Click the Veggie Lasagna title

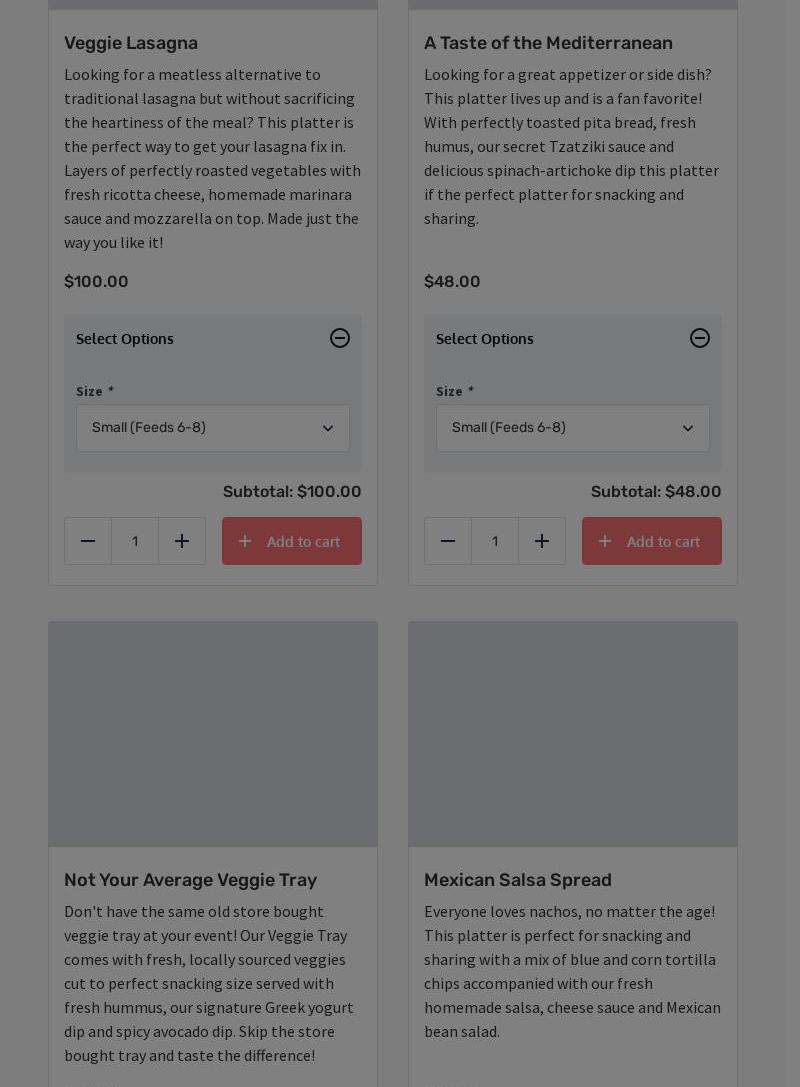(x=131, y=43)
